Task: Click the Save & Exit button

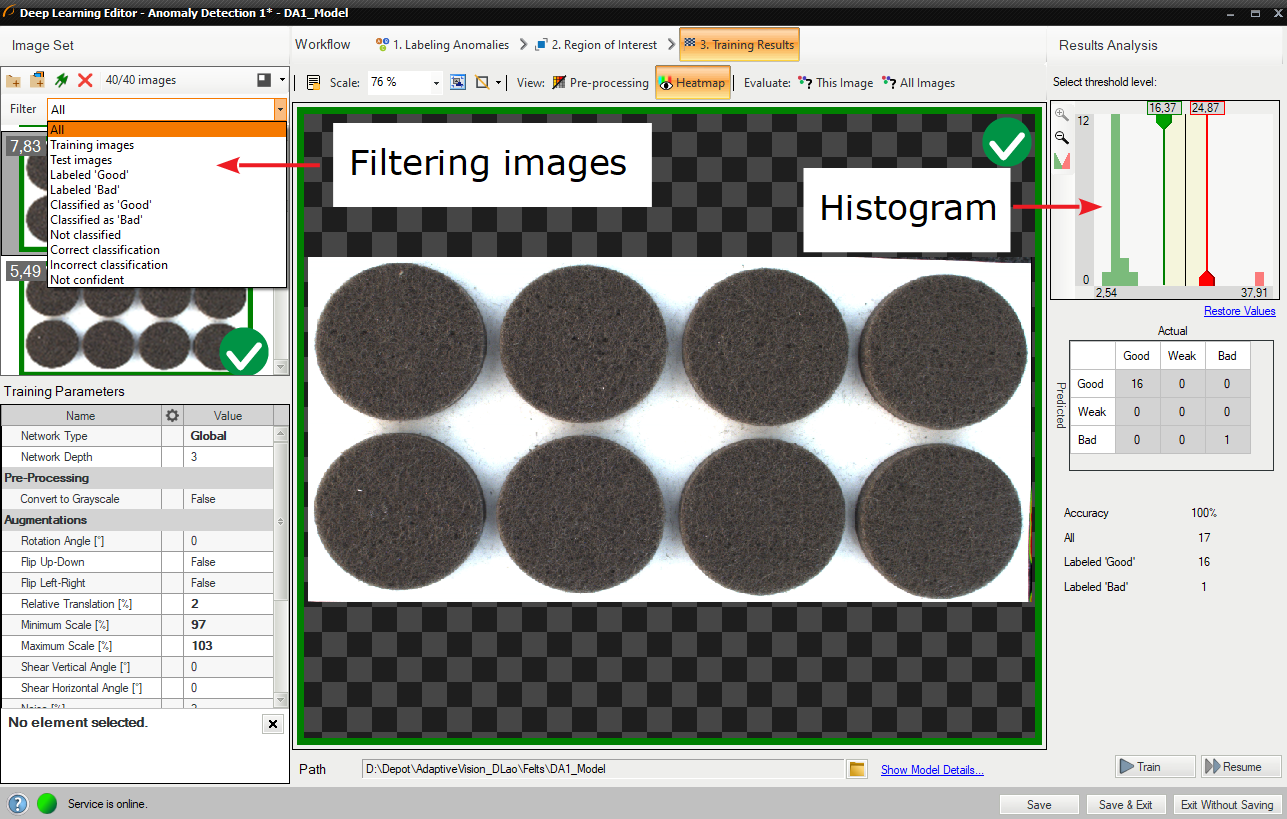Action: pos(1125,805)
